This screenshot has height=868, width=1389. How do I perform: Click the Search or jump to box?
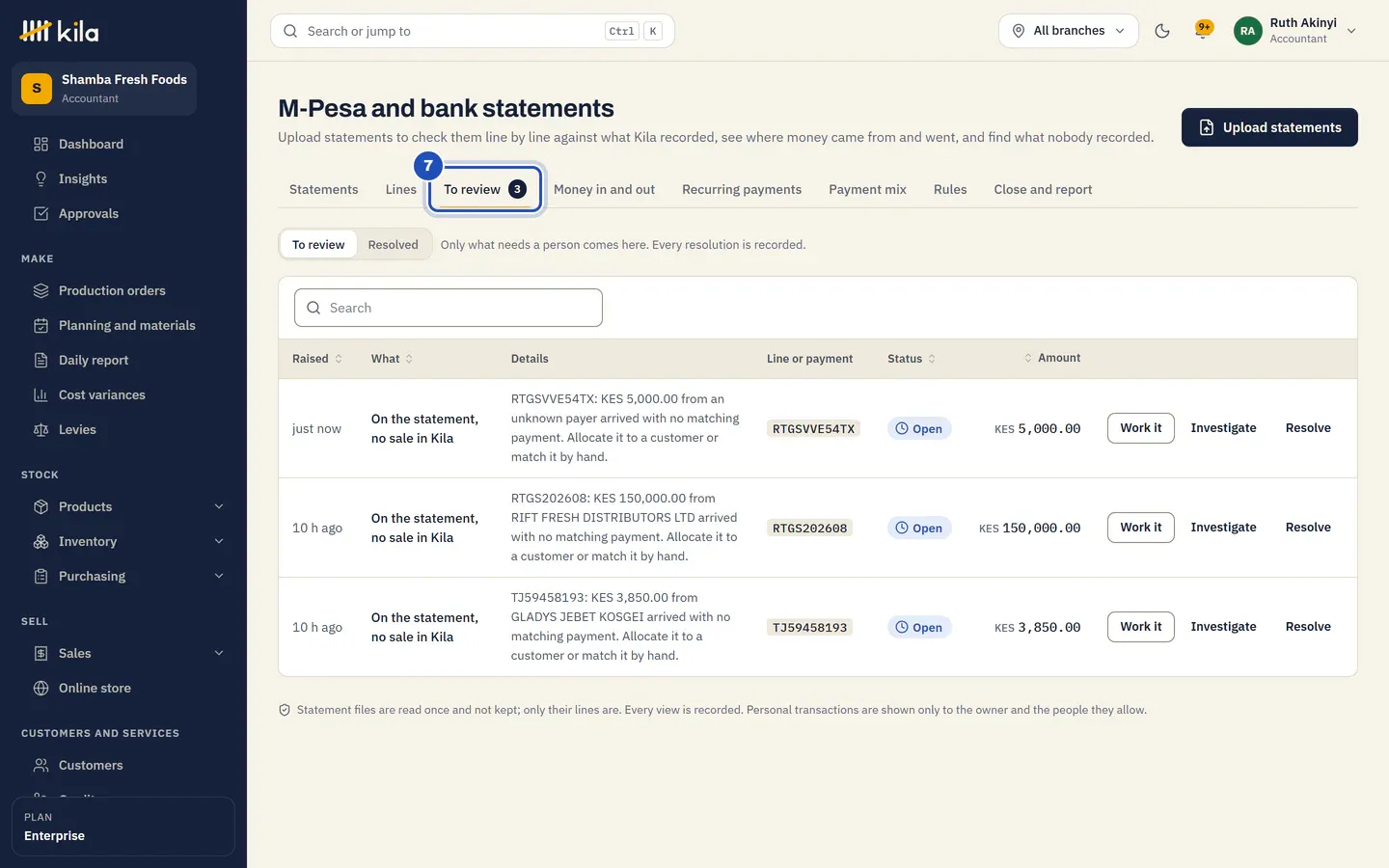pyautogui.click(x=473, y=31)
